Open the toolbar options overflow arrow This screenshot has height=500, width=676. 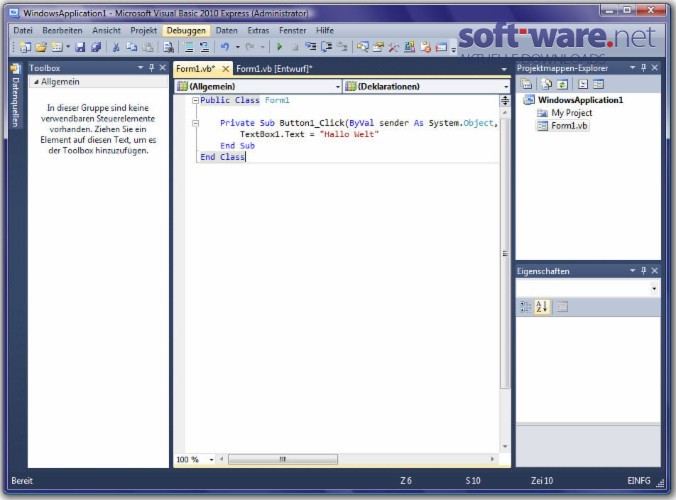pyautogui.click(x=453, y=49)
